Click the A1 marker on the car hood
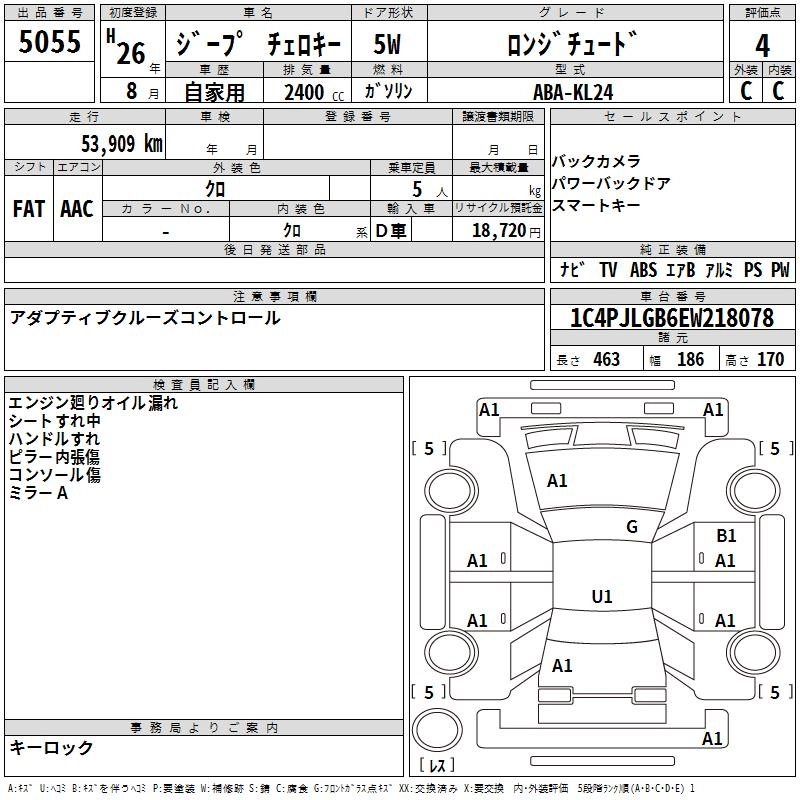The width and height of the screenshot is (800, 800). click(x=557, y=481)
